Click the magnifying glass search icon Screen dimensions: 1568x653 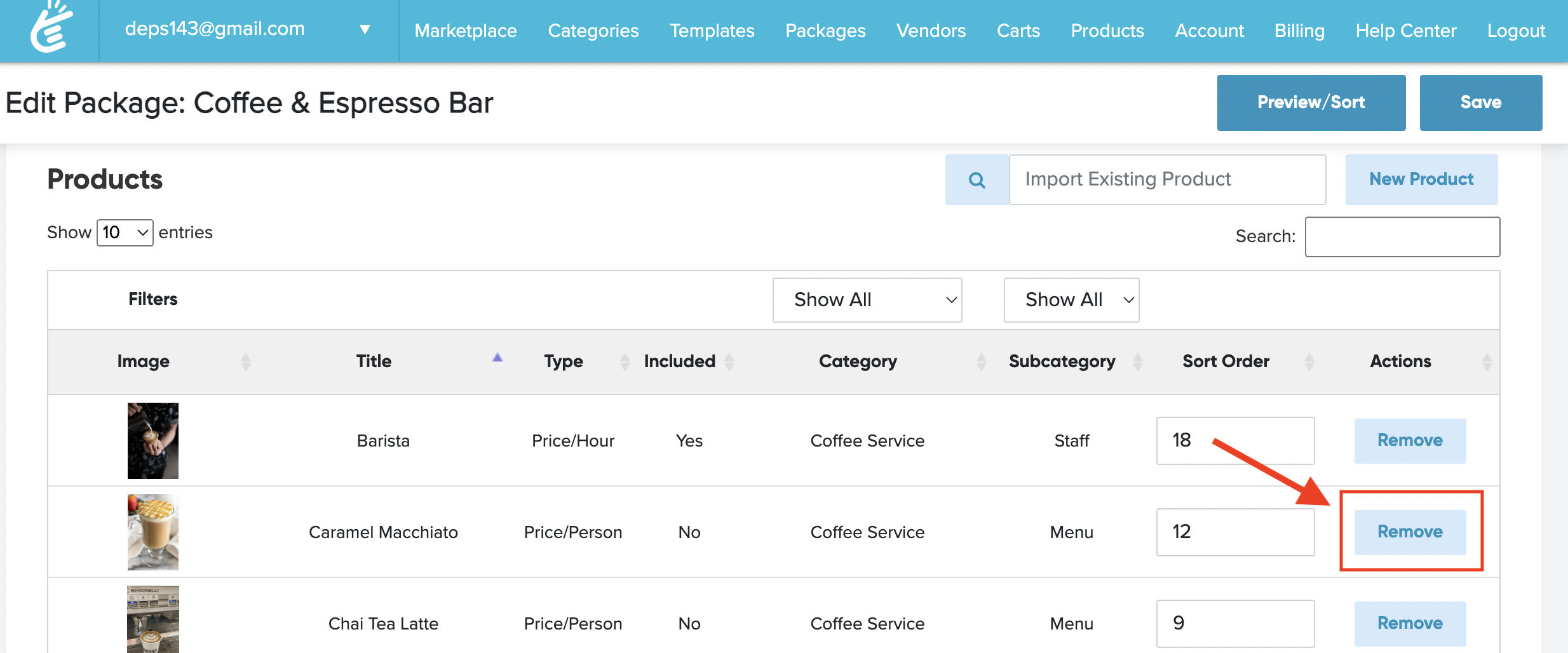click(977, 180)
